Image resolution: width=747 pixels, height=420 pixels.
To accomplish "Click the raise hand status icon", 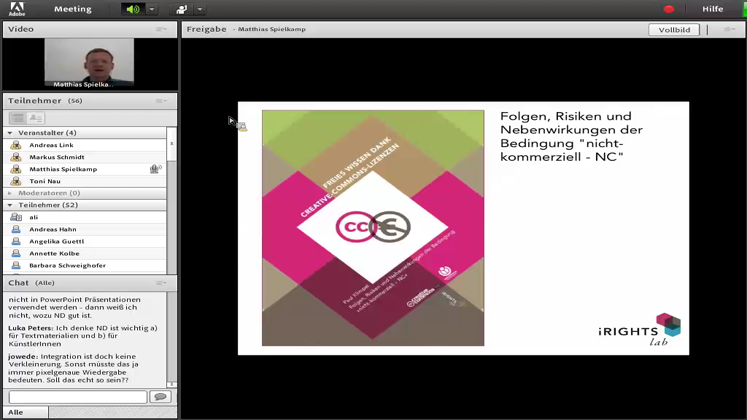I will (x=181, y=9).
